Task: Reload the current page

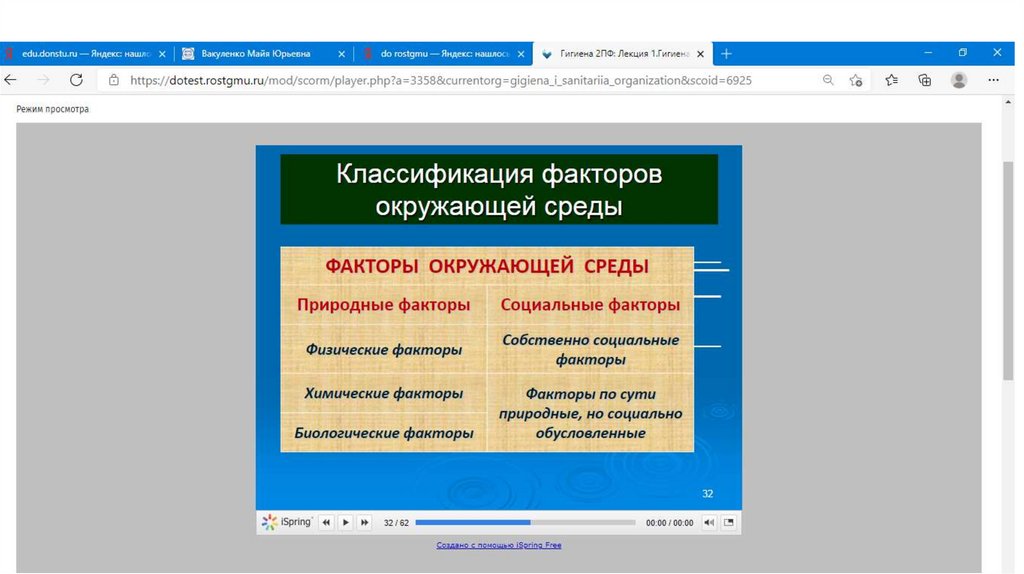Action: pyautogui.click(x=76, y=80)
